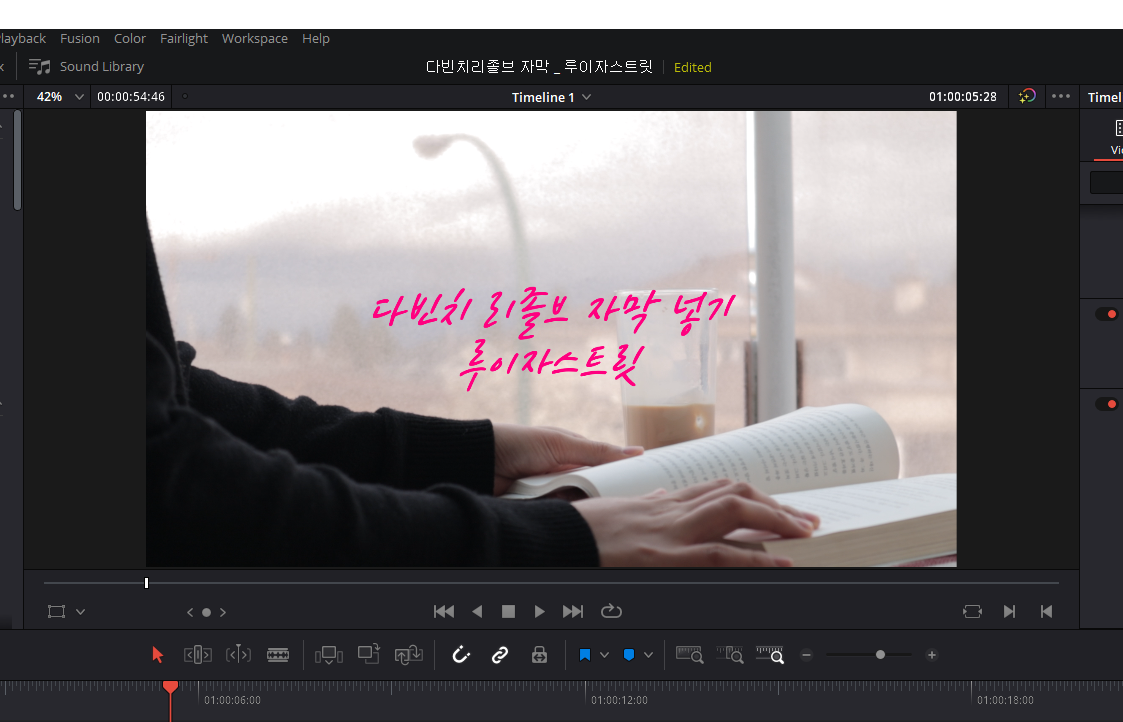The width and height of the screenshot is (1123, 722).
Task: Select the Trim Edit Mode tool
Action: (x=198, y=655)
